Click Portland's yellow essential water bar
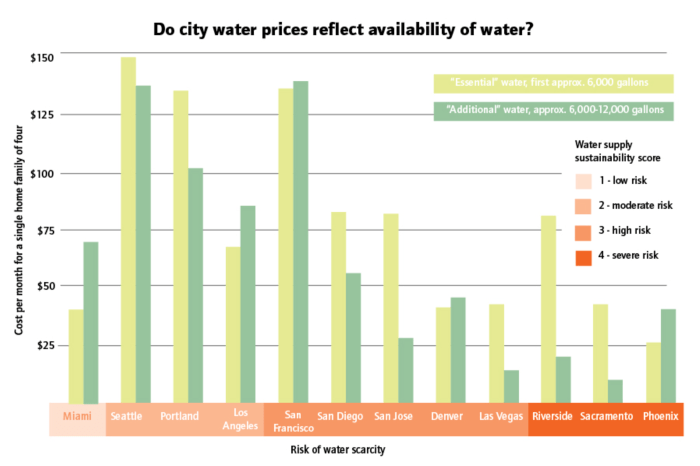 point(181,245)
